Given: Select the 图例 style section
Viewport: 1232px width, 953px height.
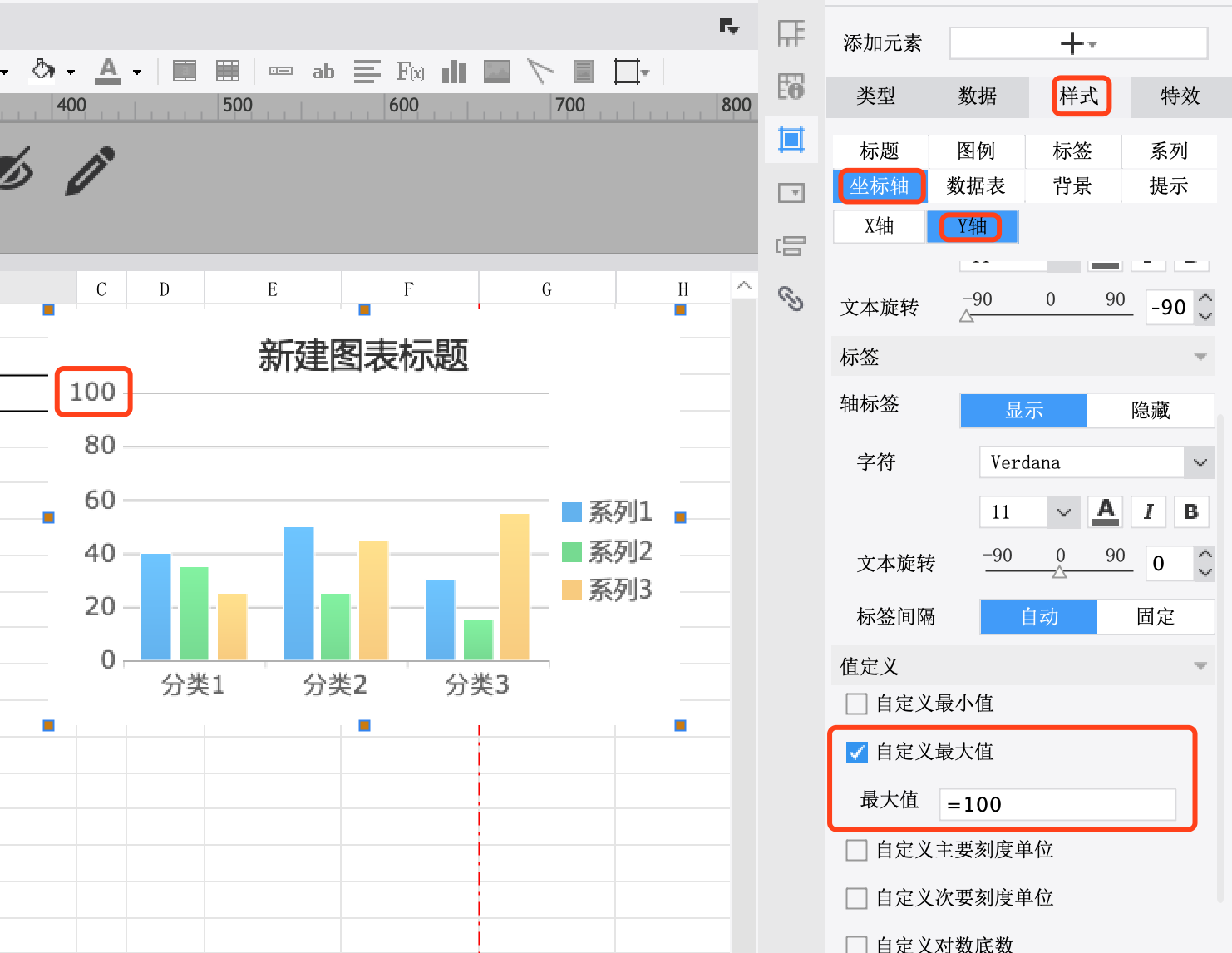Looking at the screenshot, I should [x=976, y=151].
